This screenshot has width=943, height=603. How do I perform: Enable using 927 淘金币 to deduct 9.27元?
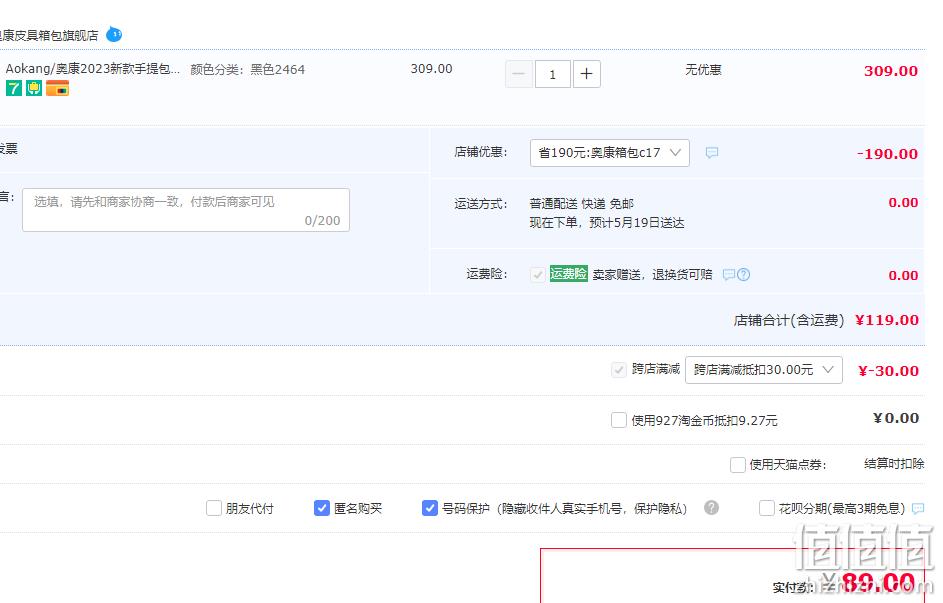click(x=618, y=420)
